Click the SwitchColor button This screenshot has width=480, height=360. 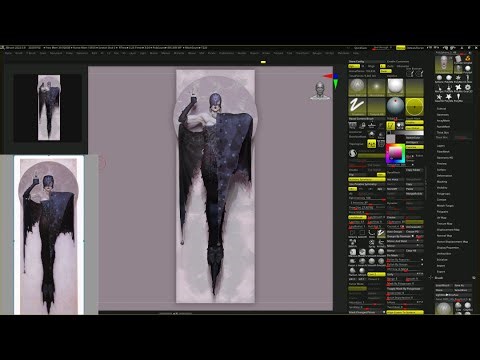[414, 137]
